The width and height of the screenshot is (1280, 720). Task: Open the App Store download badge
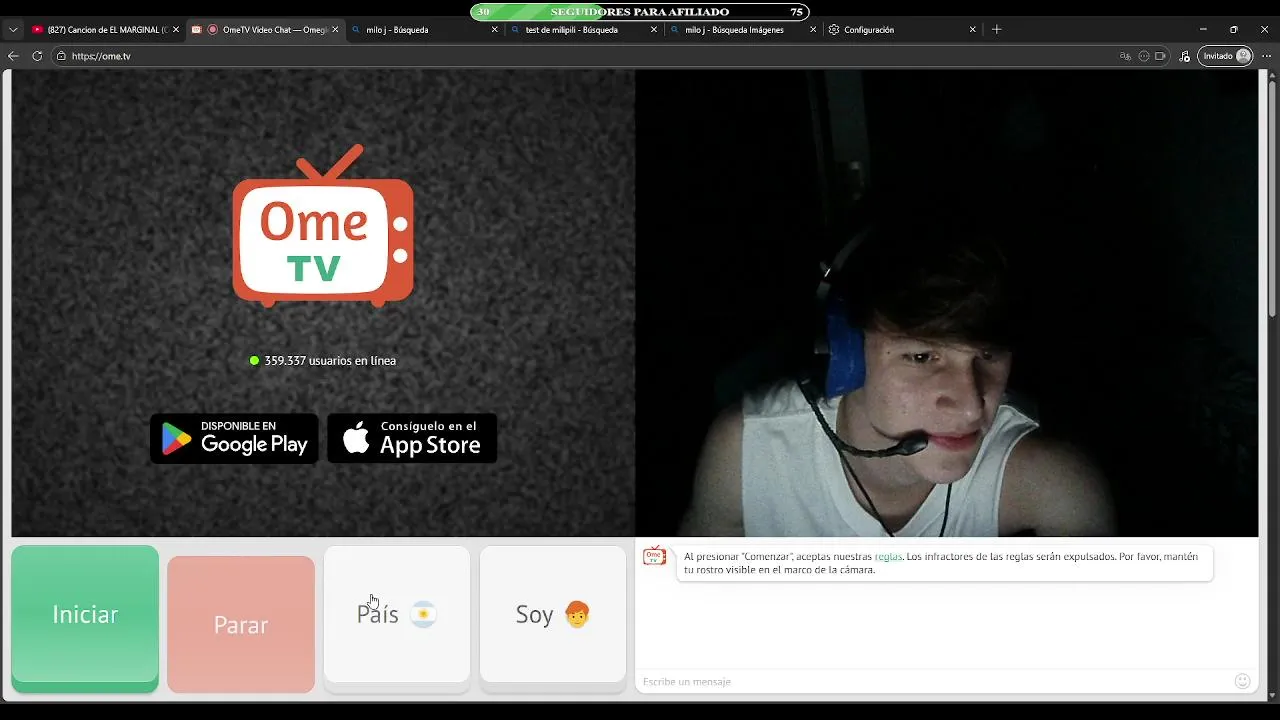click(x=412, y=438)
